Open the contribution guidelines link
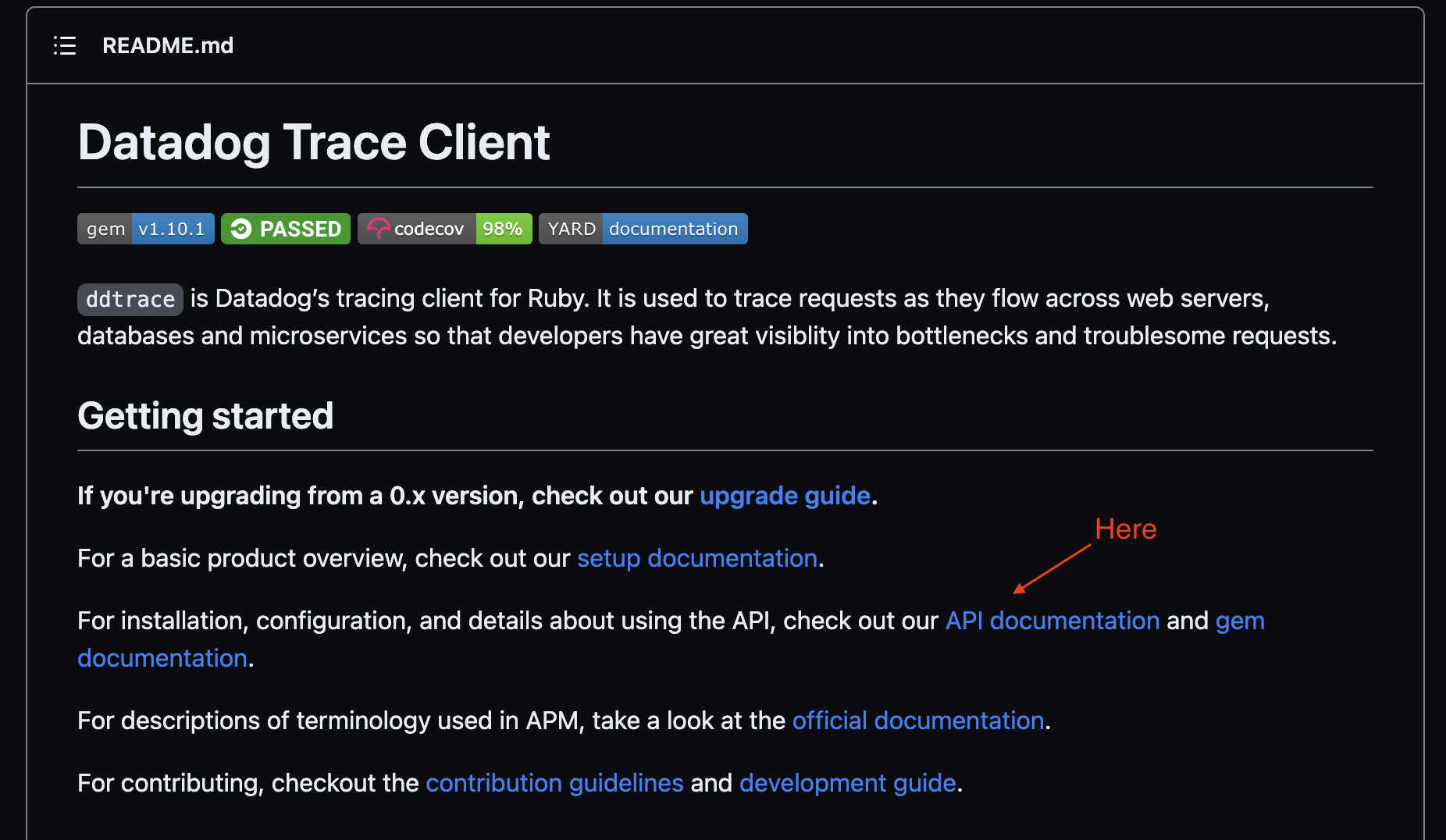Image resolution: width=1446 pixels, height=840 pixels. tap(554, 783)
